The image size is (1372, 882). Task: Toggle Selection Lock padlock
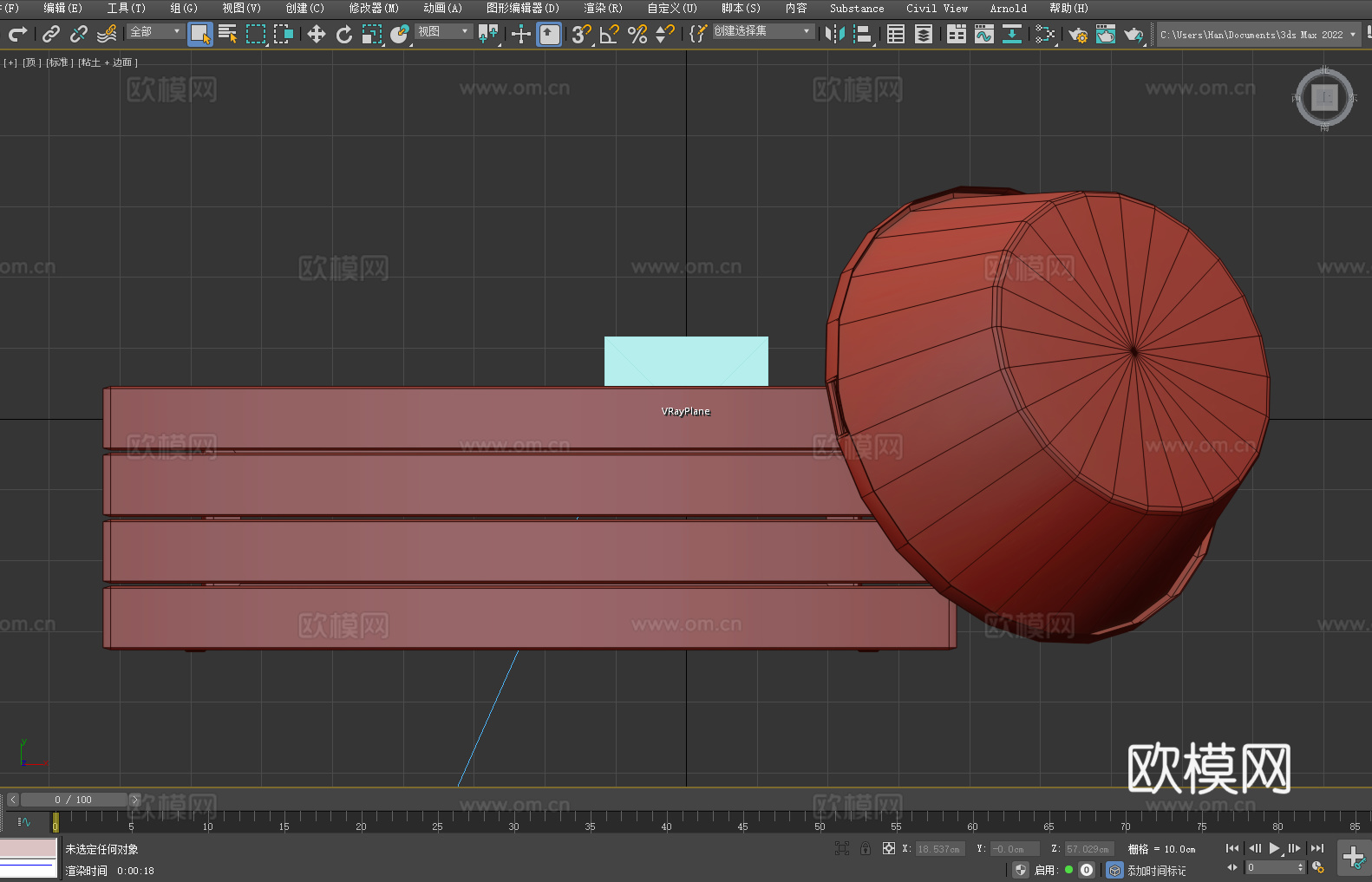[x=866, y=848]
